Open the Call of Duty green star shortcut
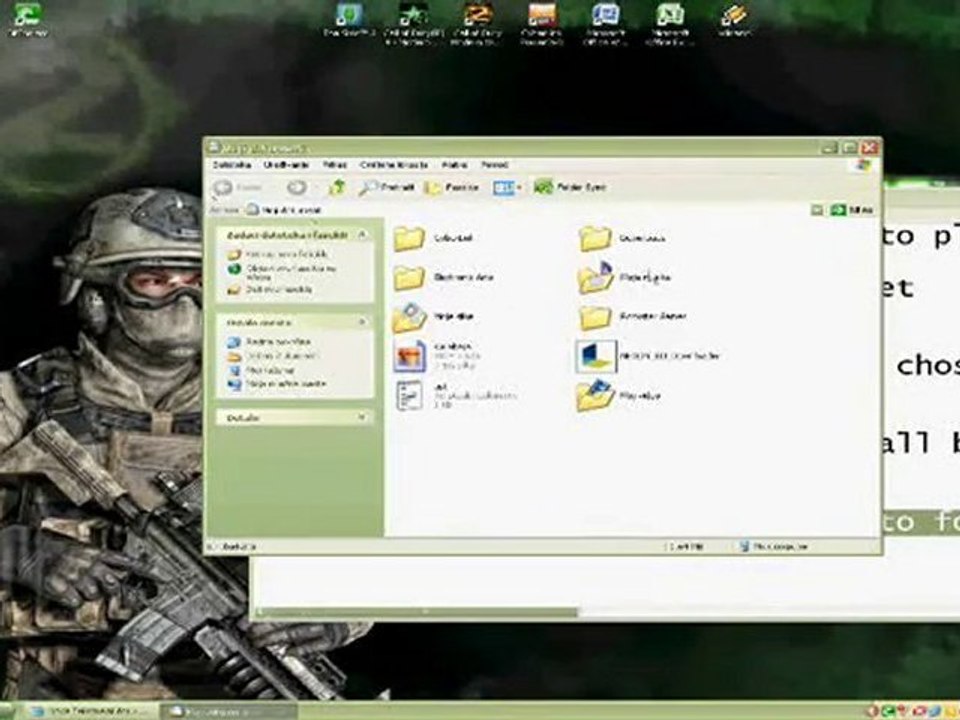 413,24
